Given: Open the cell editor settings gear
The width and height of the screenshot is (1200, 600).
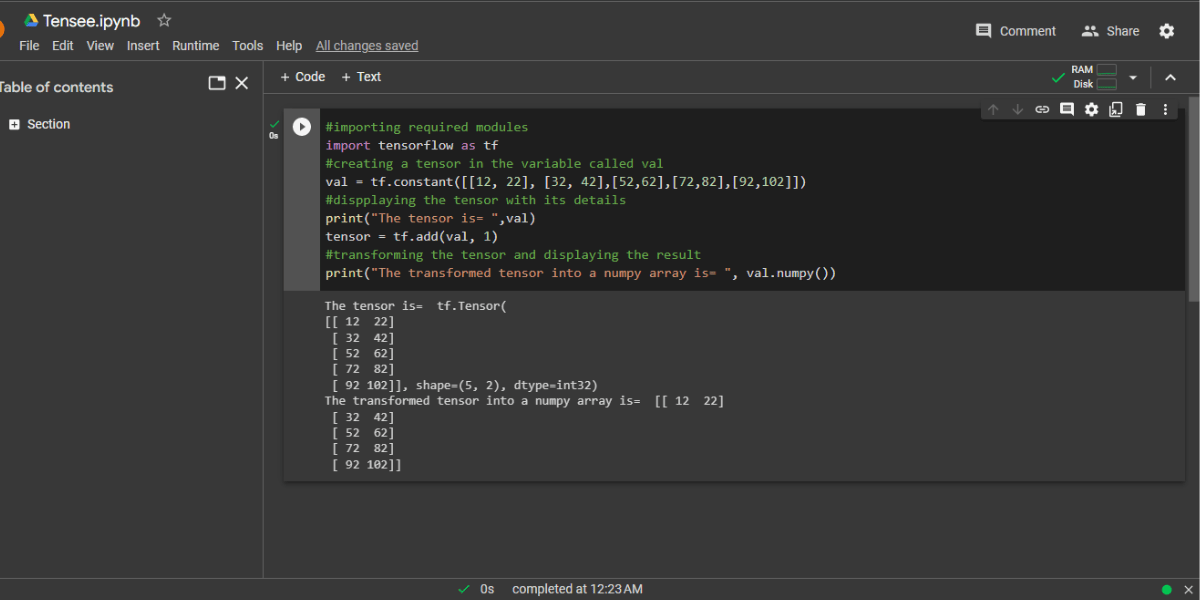Looking at the screenshot, I should (1090, 109).
